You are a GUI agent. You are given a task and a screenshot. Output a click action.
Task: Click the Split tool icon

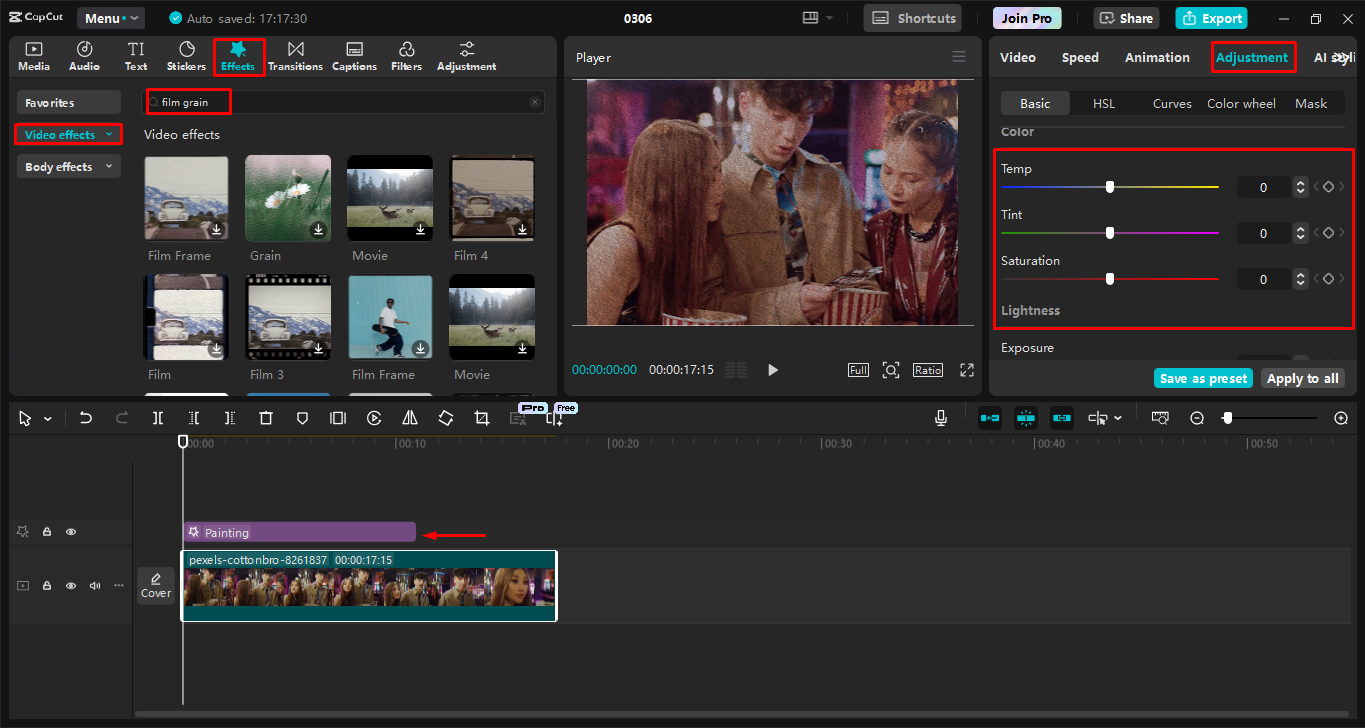tap(158, 418)
